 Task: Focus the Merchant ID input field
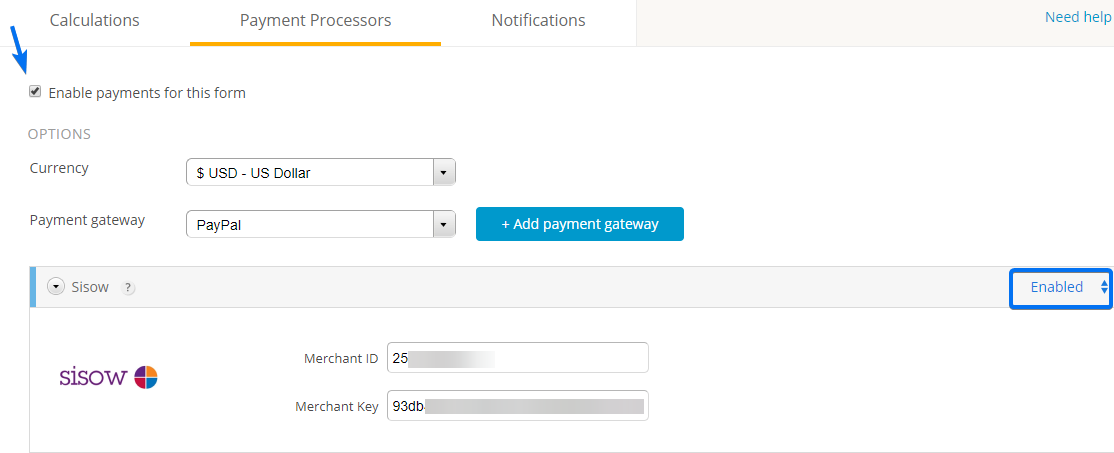point(517,357)
